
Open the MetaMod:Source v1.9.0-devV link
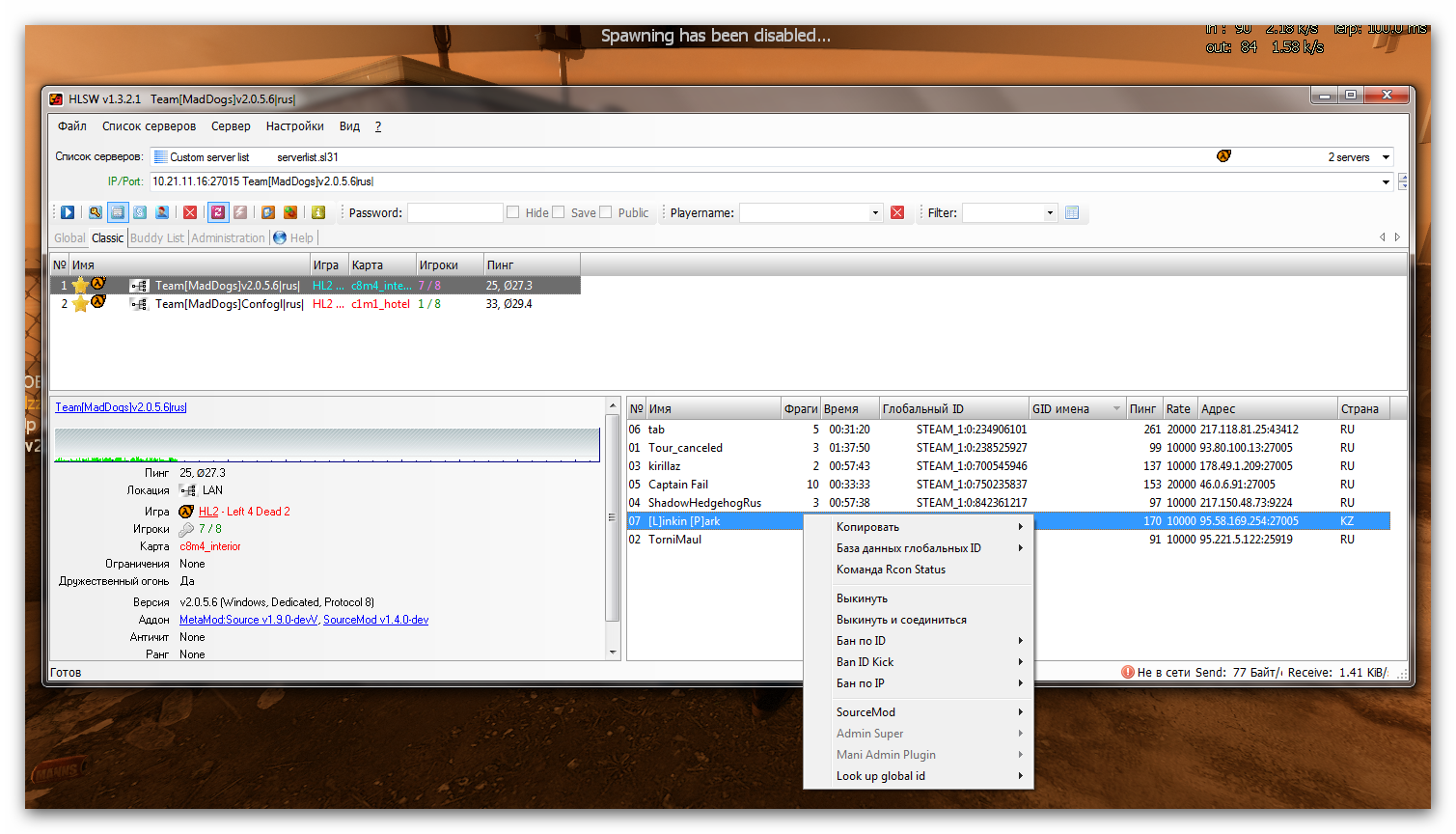coord(248,620)
